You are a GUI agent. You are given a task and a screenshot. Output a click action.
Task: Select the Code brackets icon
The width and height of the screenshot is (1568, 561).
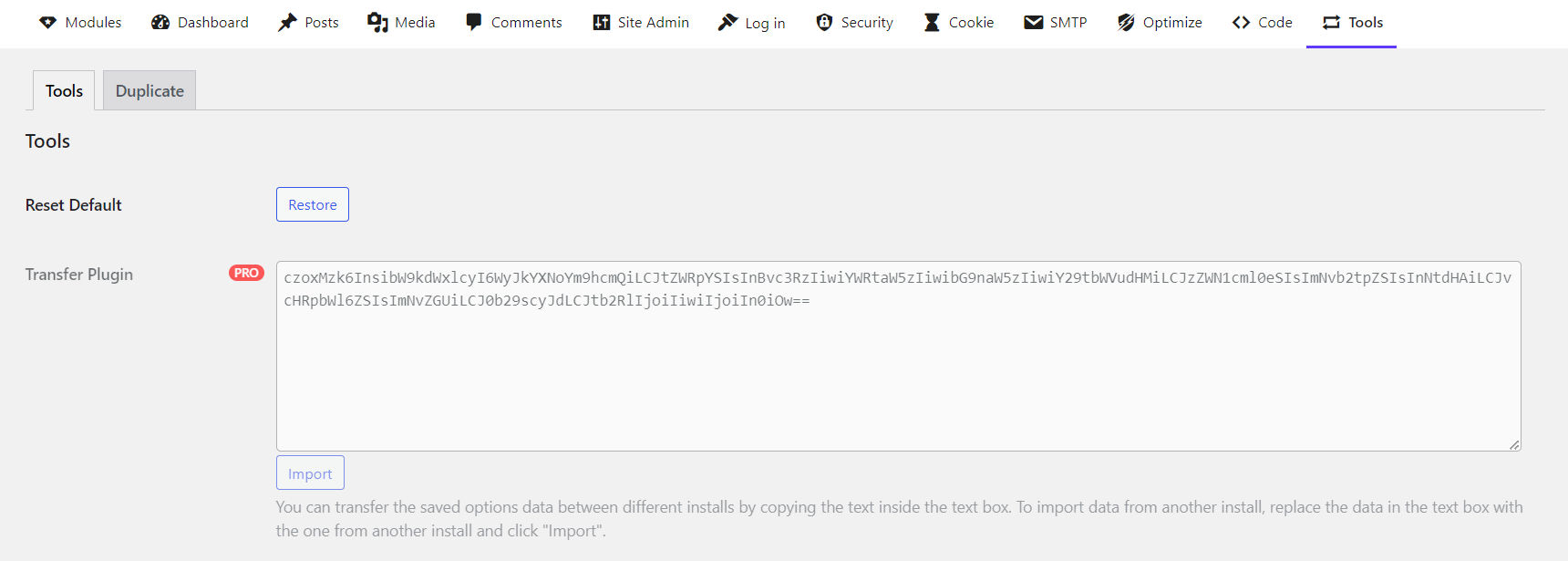[x=1241, y=22]
